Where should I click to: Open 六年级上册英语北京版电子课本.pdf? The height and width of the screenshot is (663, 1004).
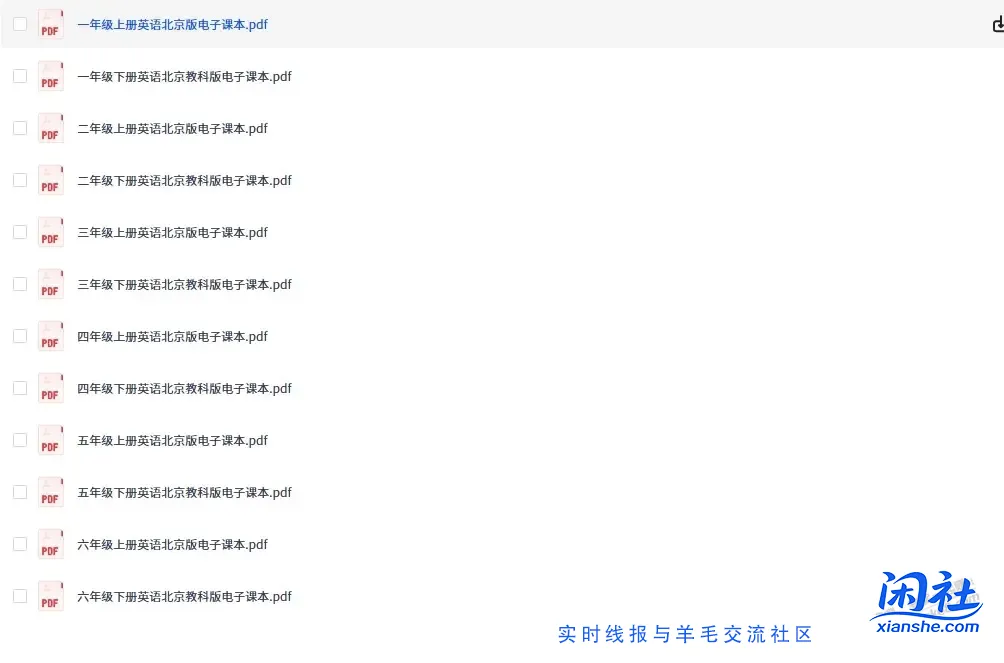click(174, 543)
